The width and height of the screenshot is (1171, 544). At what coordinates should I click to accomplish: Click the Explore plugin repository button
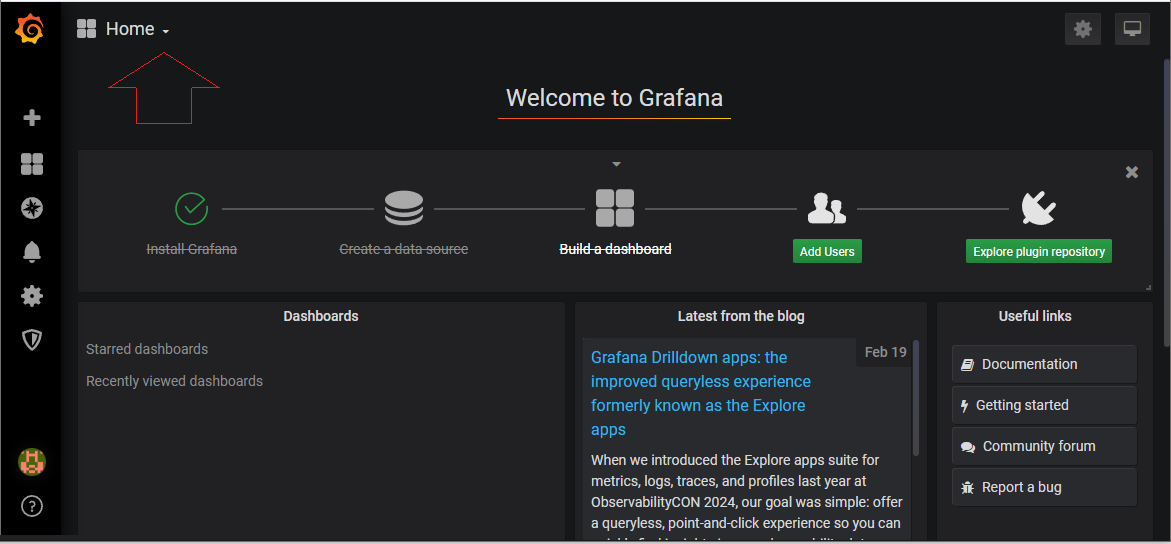tap(1038, 251)
